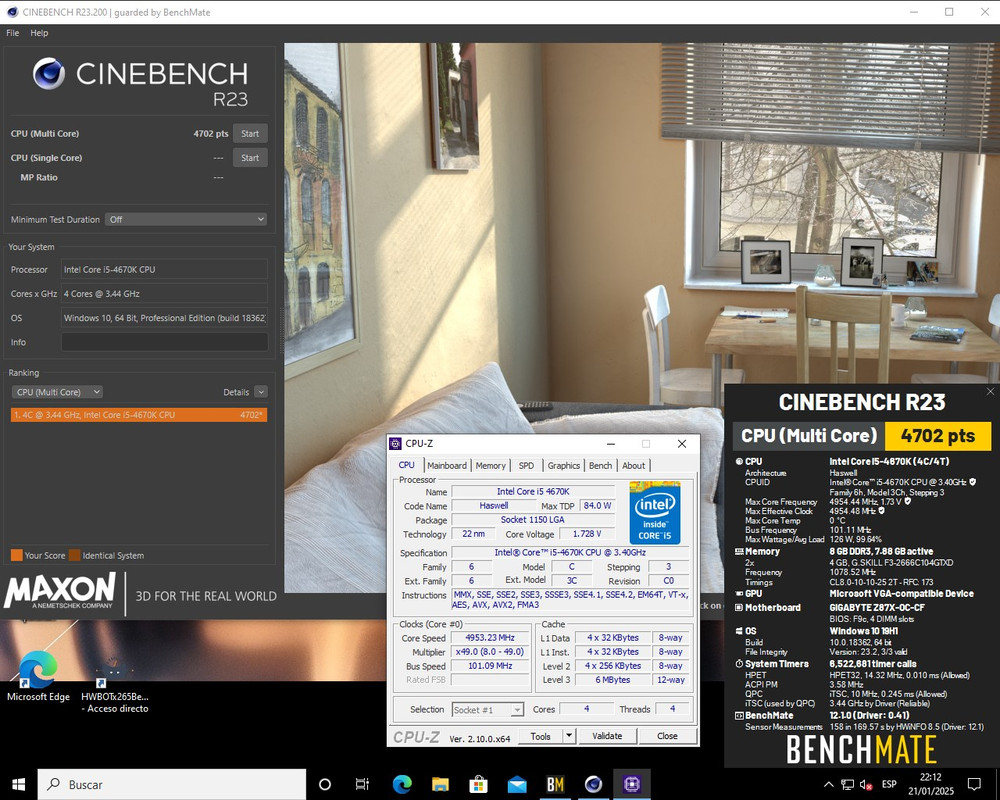The image size is (1000, 800).
Task: Click the Cinebench sphere logo icon
Action: [49, 74]
